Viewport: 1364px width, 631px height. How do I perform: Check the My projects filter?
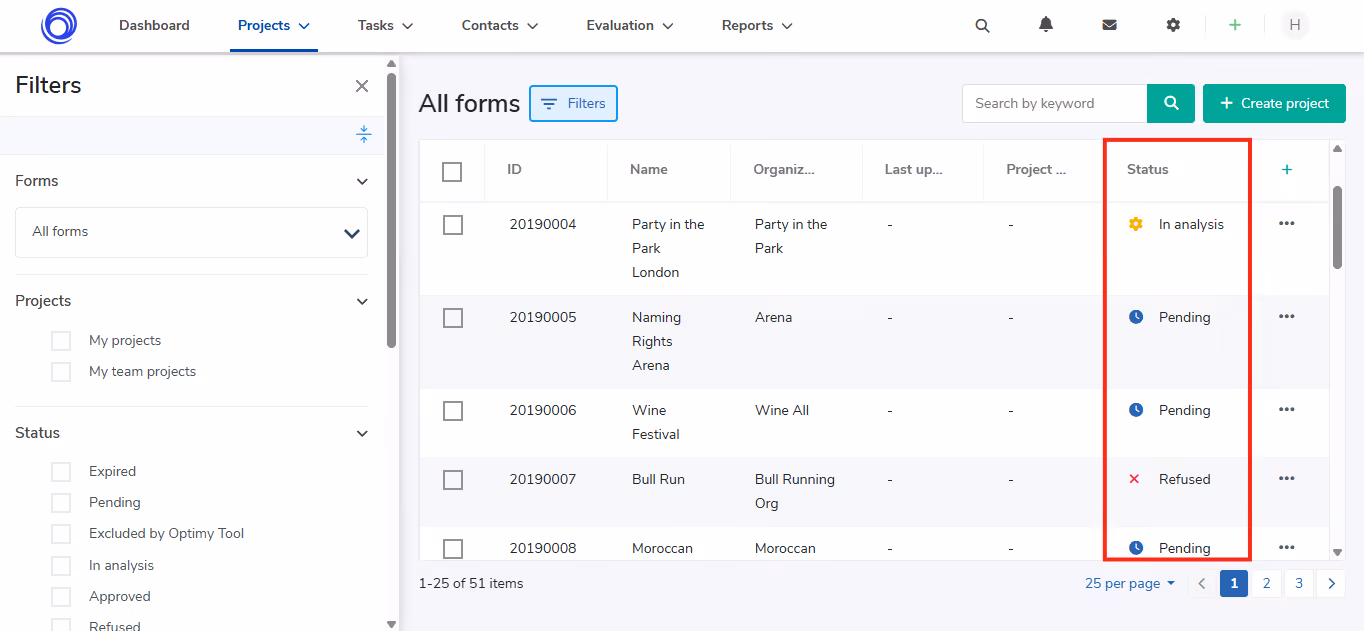click(61, 341)
